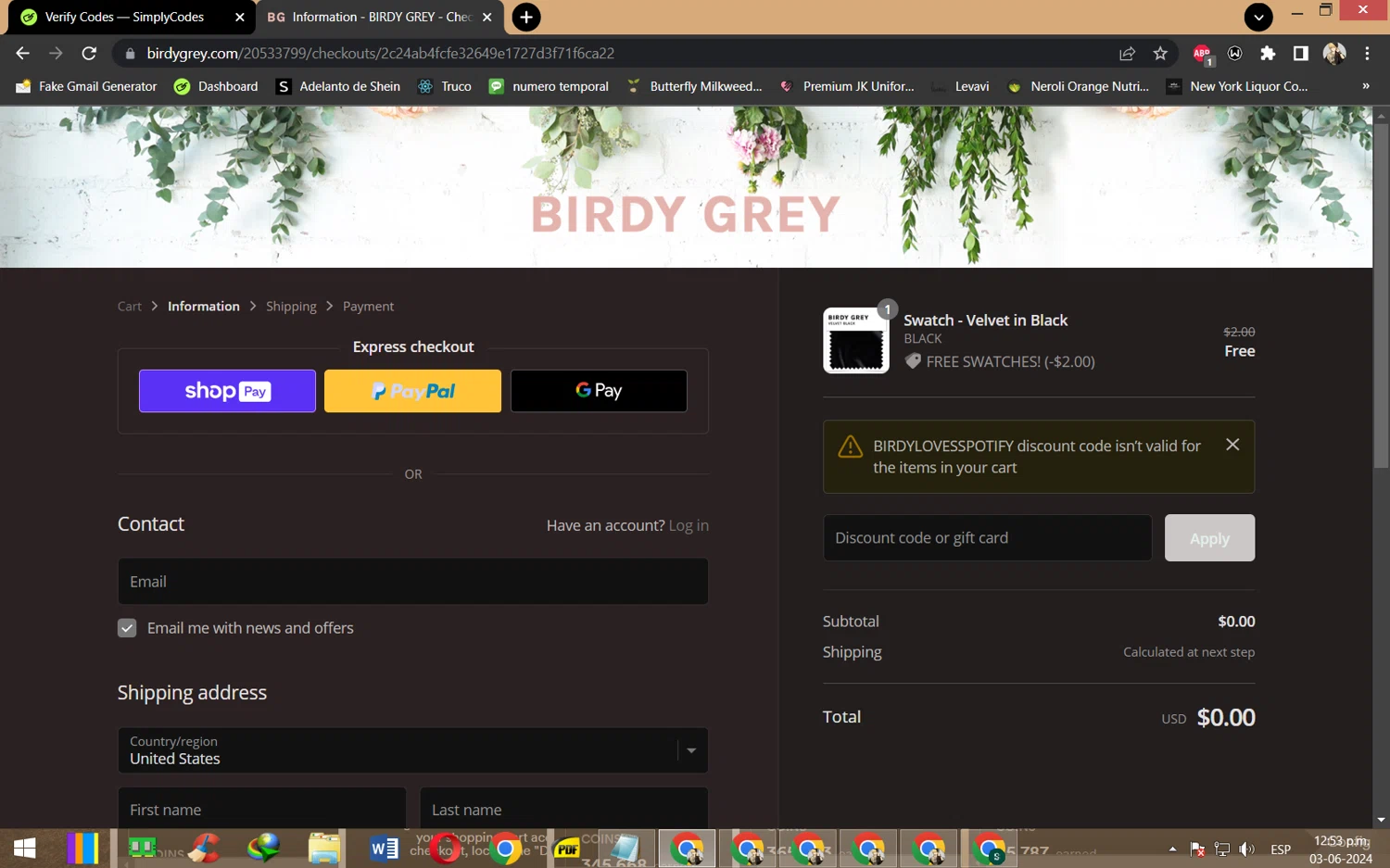1390x868 pixels.
Task: Dismiss the BIRDYLOVESSPOTIFY invalid code warning
Action: click(1232, 445)
